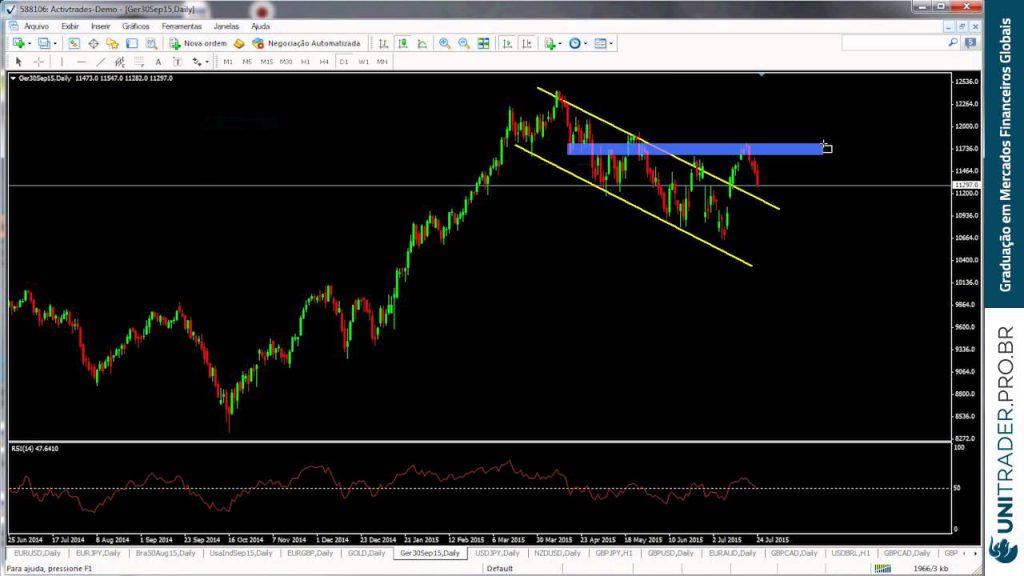
Task: Toggle the Auto Scroll chart icon
Action: (507, 43)
